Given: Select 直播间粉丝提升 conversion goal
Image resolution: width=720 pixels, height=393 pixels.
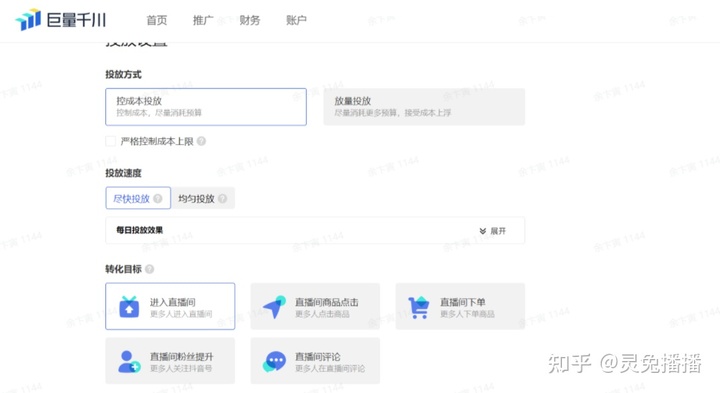Looking at the screenshot, I should pos(170,361).
